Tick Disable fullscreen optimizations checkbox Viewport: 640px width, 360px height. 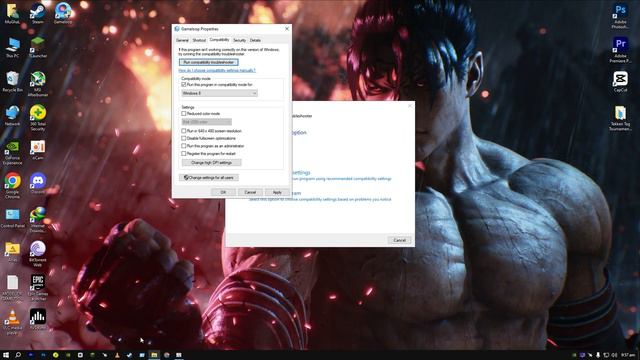tap(184, 138)
